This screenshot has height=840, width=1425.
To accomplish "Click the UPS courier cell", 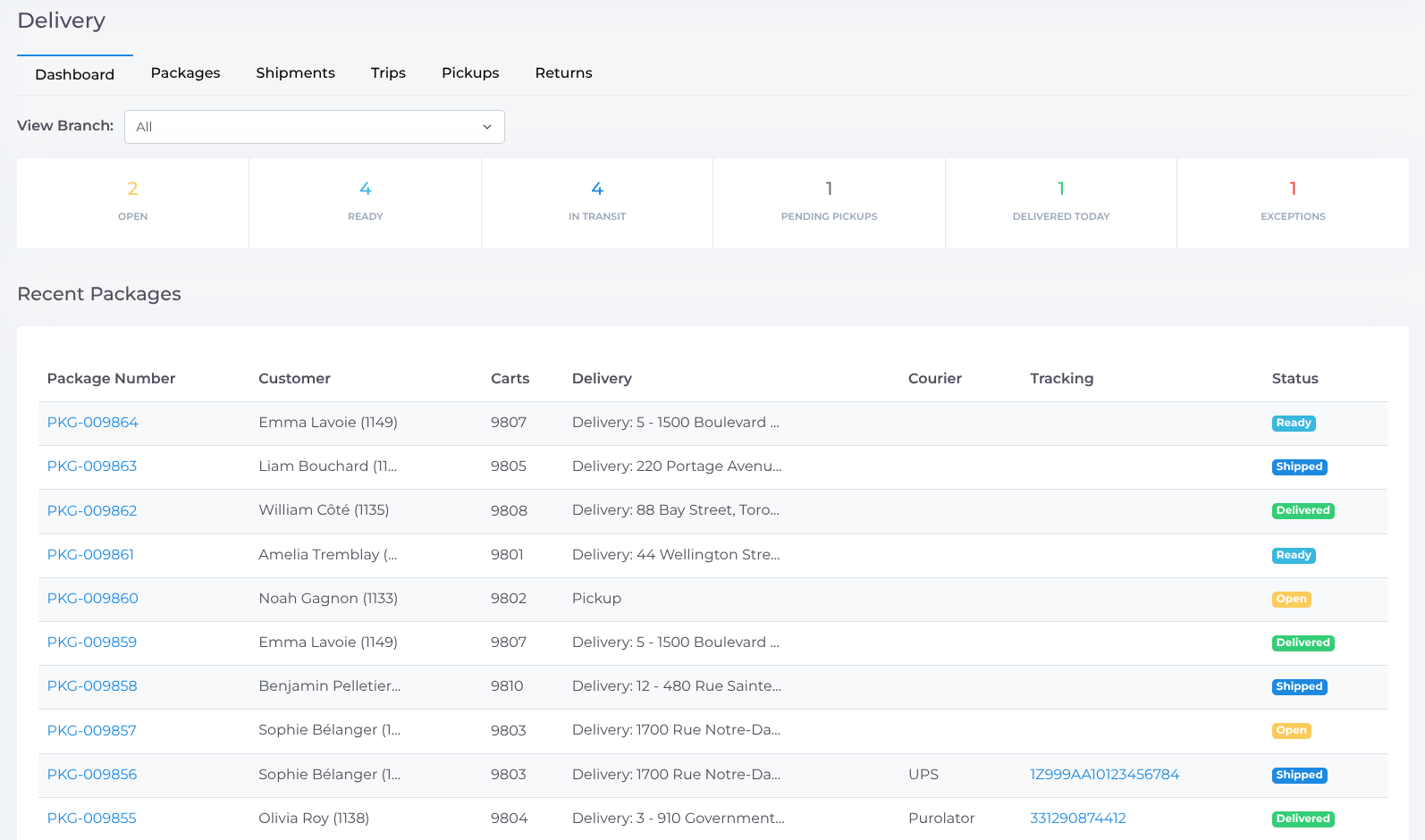I will coord(923,775).
